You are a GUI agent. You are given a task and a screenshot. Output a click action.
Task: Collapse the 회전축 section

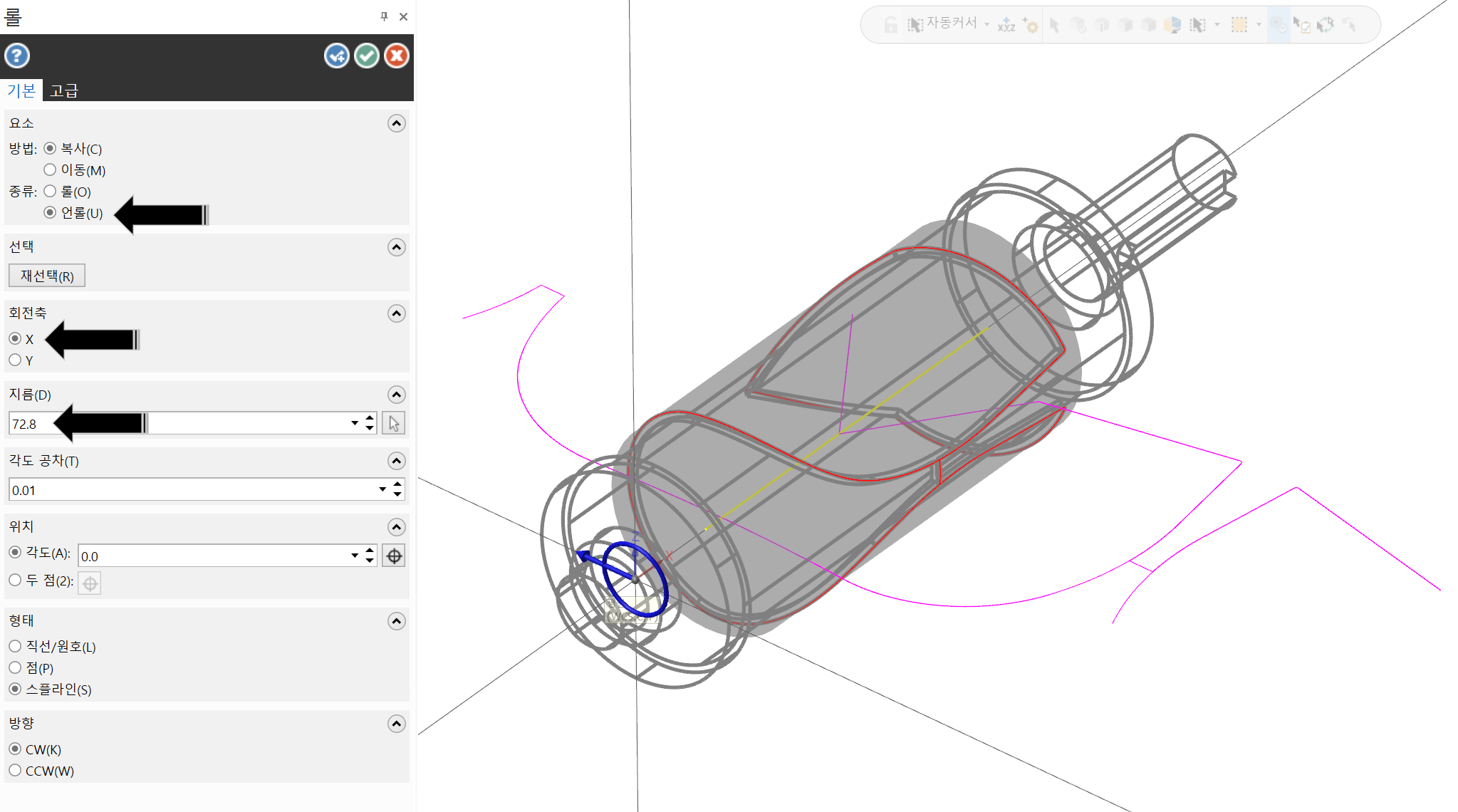point(397,313)
